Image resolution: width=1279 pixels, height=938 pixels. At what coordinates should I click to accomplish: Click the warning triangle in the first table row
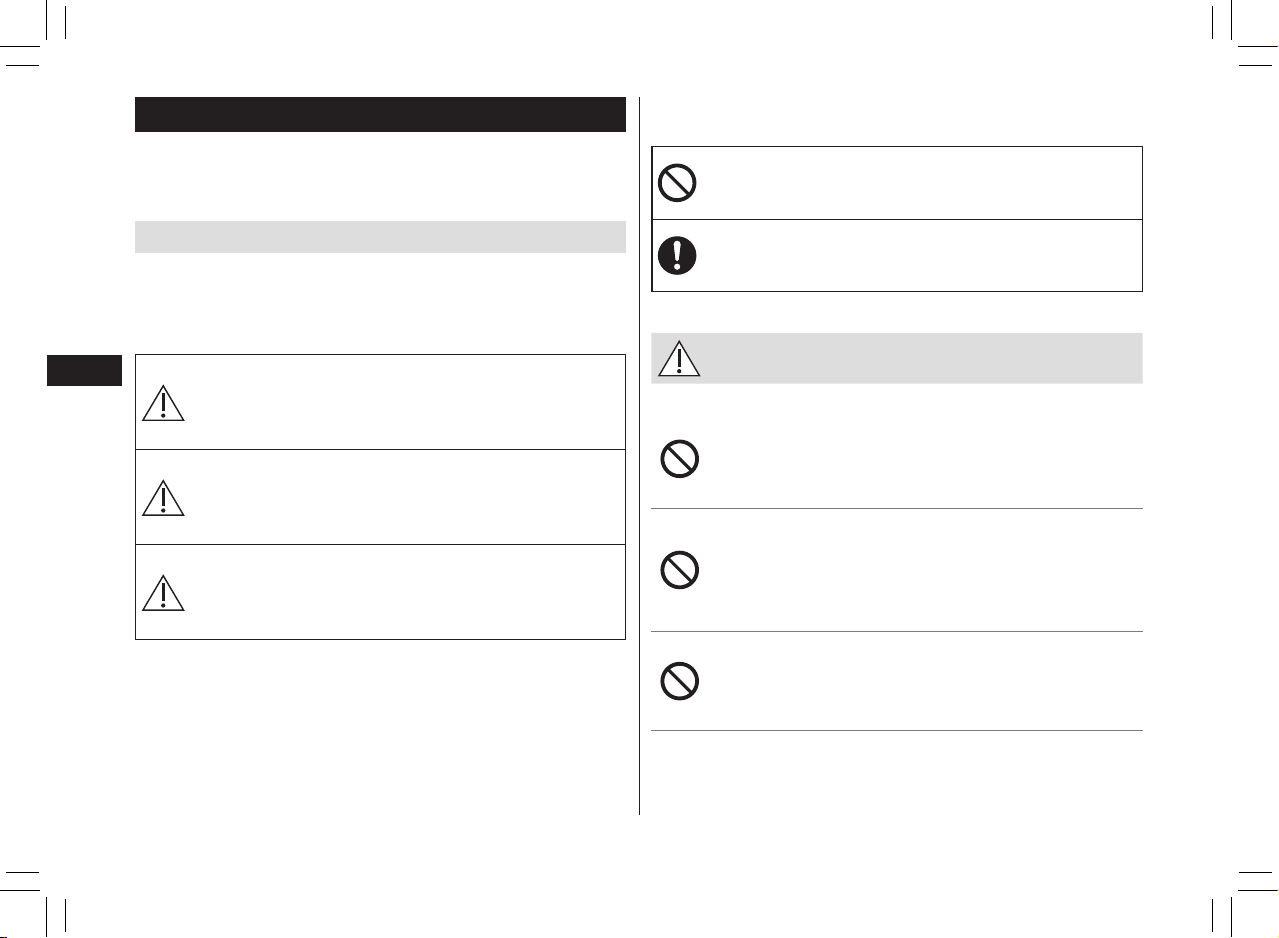(163, 401)
